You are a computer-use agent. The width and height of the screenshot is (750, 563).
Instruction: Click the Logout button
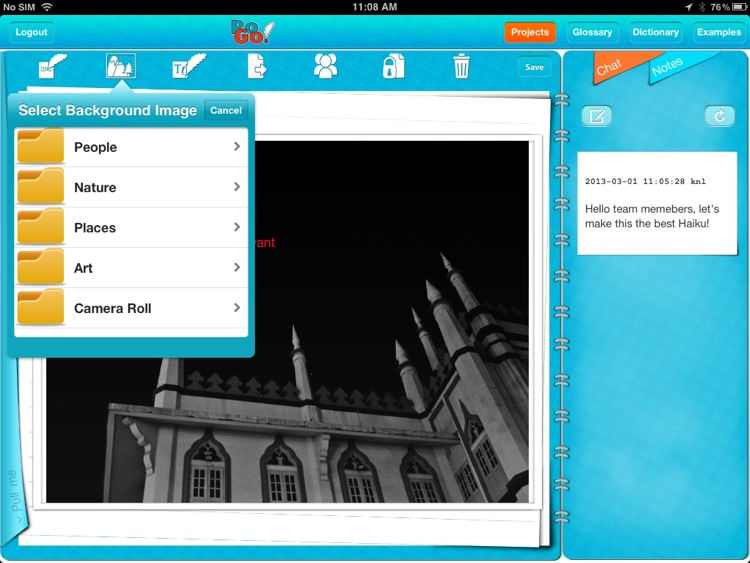[x=32, y=33]
